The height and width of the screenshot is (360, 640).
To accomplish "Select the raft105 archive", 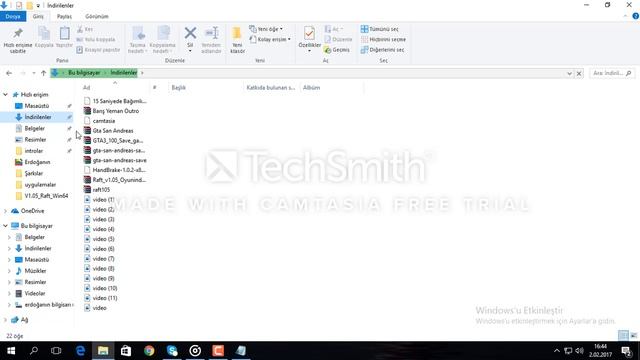I will coord(101,190).
